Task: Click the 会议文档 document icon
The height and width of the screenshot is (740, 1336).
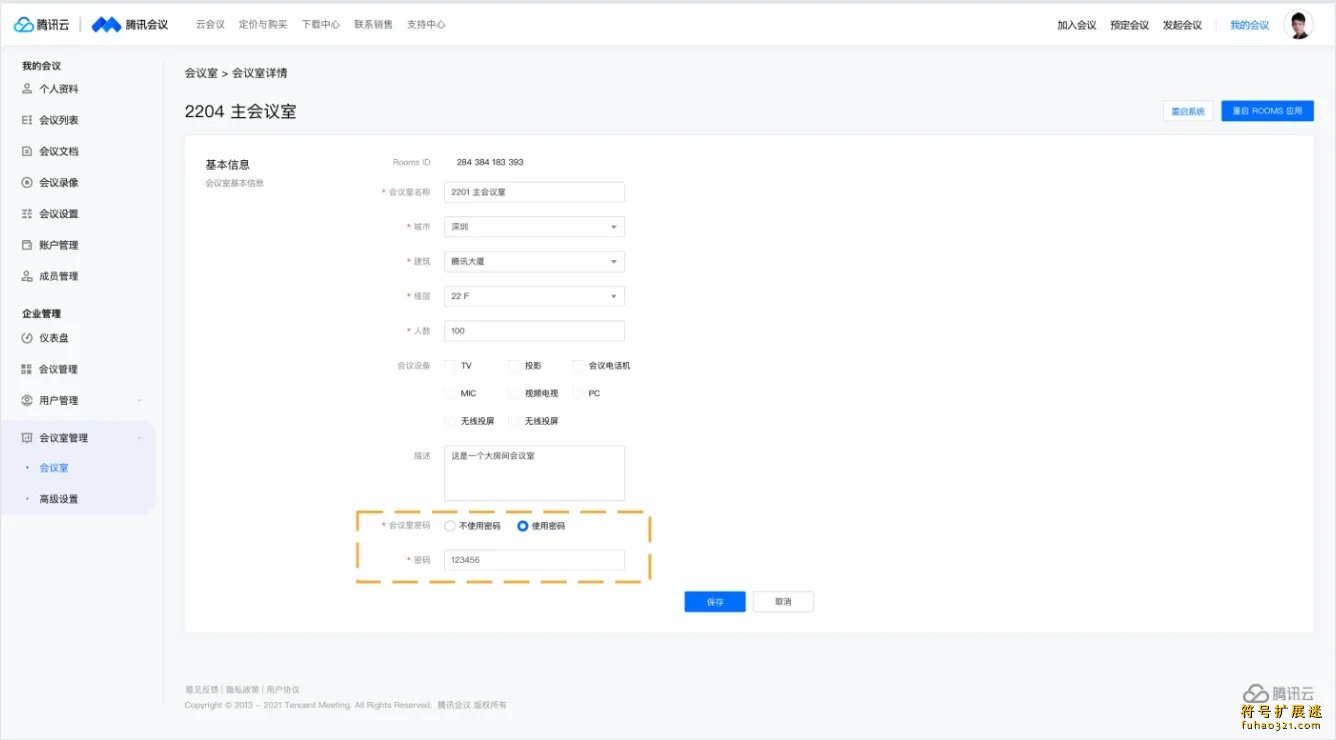Action: pos(27,151)
